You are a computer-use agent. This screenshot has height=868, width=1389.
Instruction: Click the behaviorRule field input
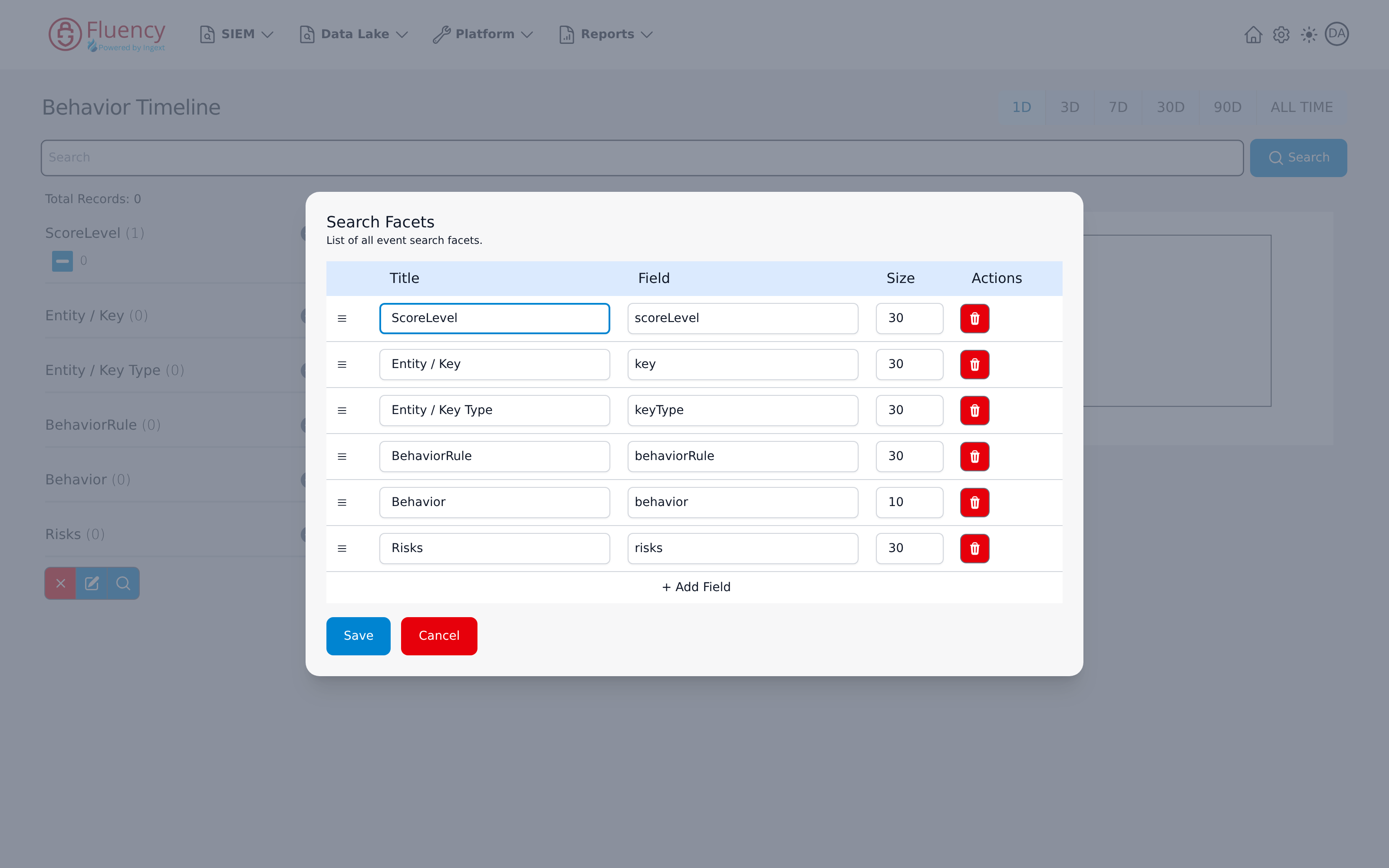coord(743,457)
